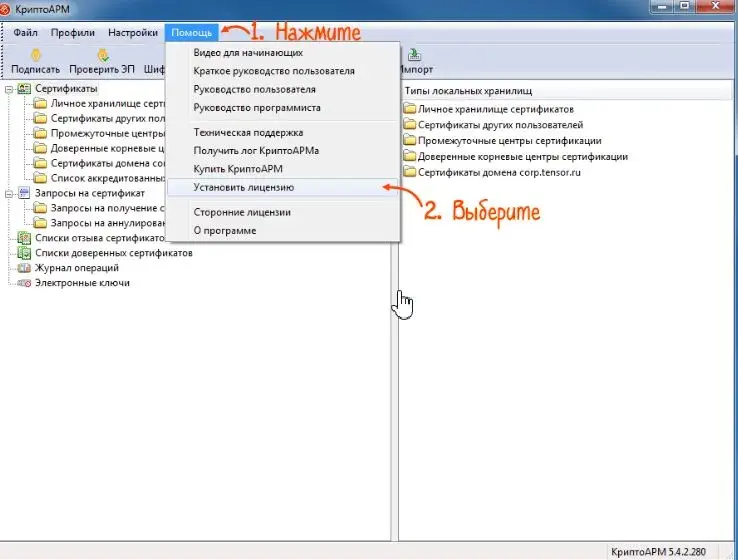Click the Подписать toolbar icon

click(36, 55)
